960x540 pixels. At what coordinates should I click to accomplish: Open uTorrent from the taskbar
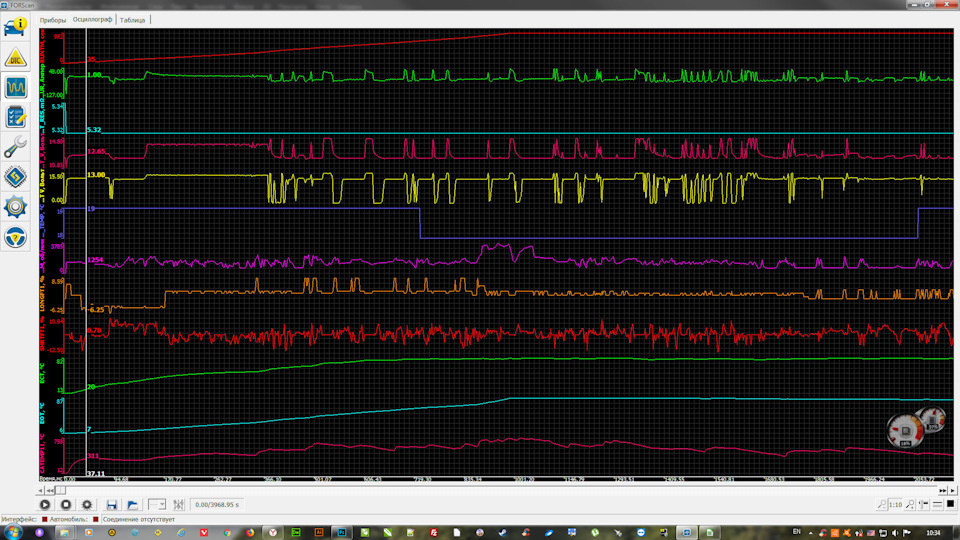click(x=594, y=533)
